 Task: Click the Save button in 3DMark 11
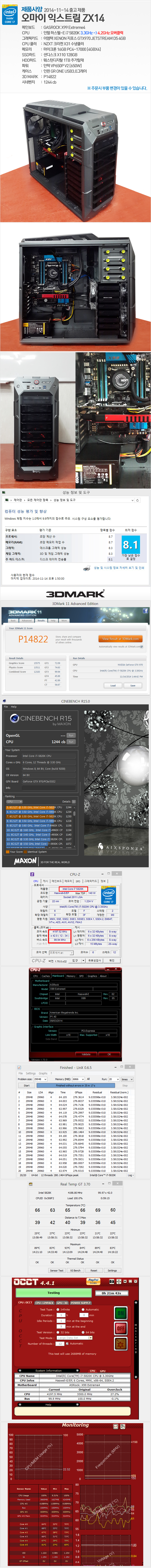[133, 685]
